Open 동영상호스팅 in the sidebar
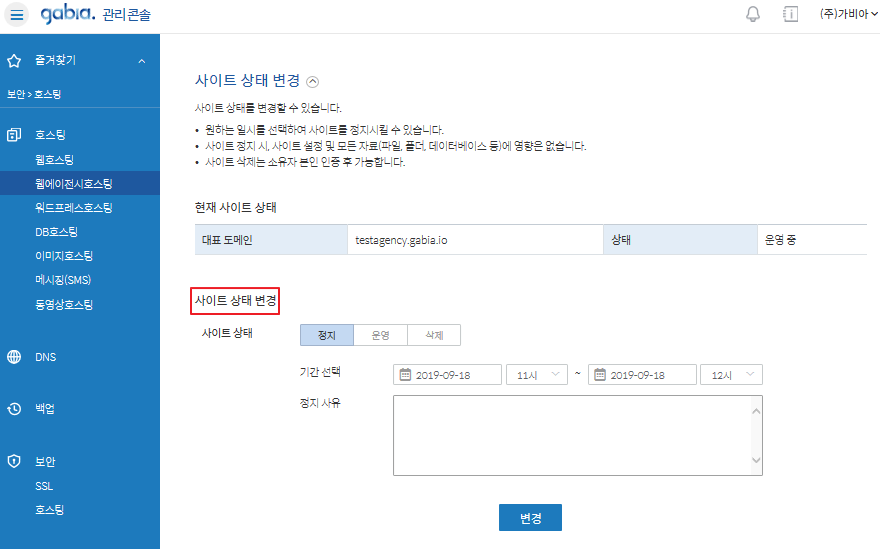Screen dimensions: 880x549 click(x=63, y=305)
